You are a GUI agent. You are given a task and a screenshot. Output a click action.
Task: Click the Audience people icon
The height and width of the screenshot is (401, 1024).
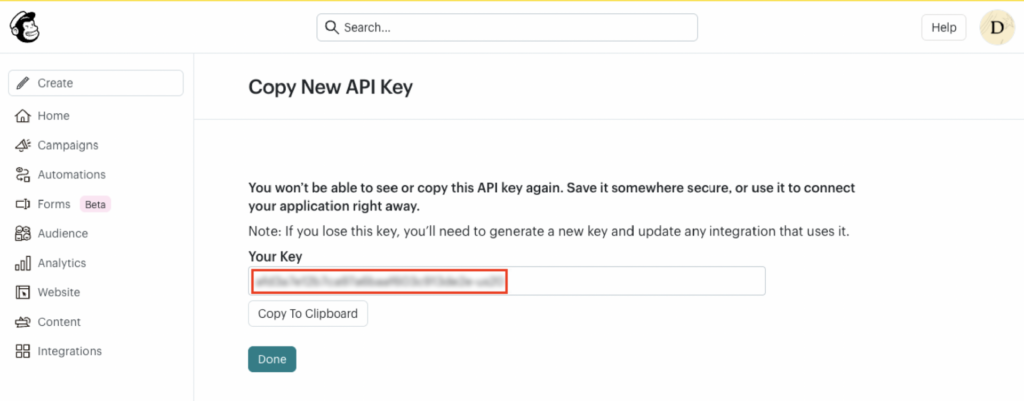click(23, 234)
